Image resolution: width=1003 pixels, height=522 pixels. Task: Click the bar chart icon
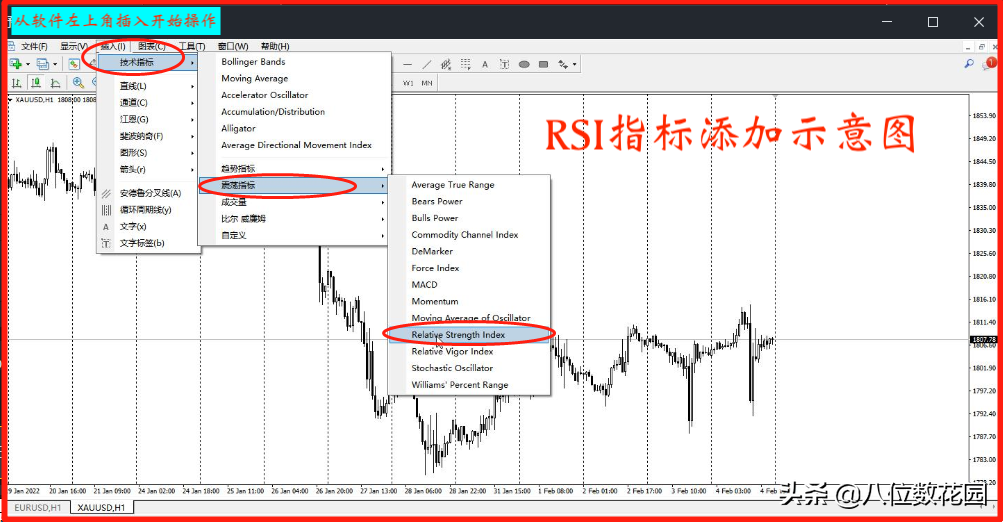point(16,83)
